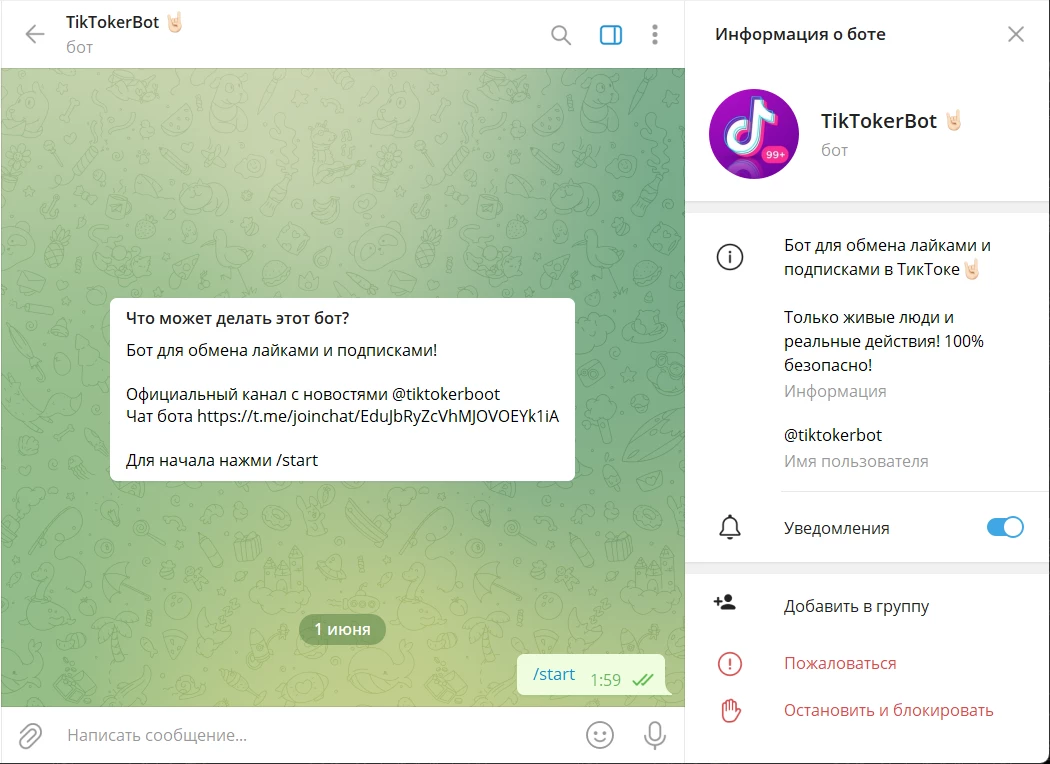
Task: Focus the Написать сообщение input field
Action: 318,735
